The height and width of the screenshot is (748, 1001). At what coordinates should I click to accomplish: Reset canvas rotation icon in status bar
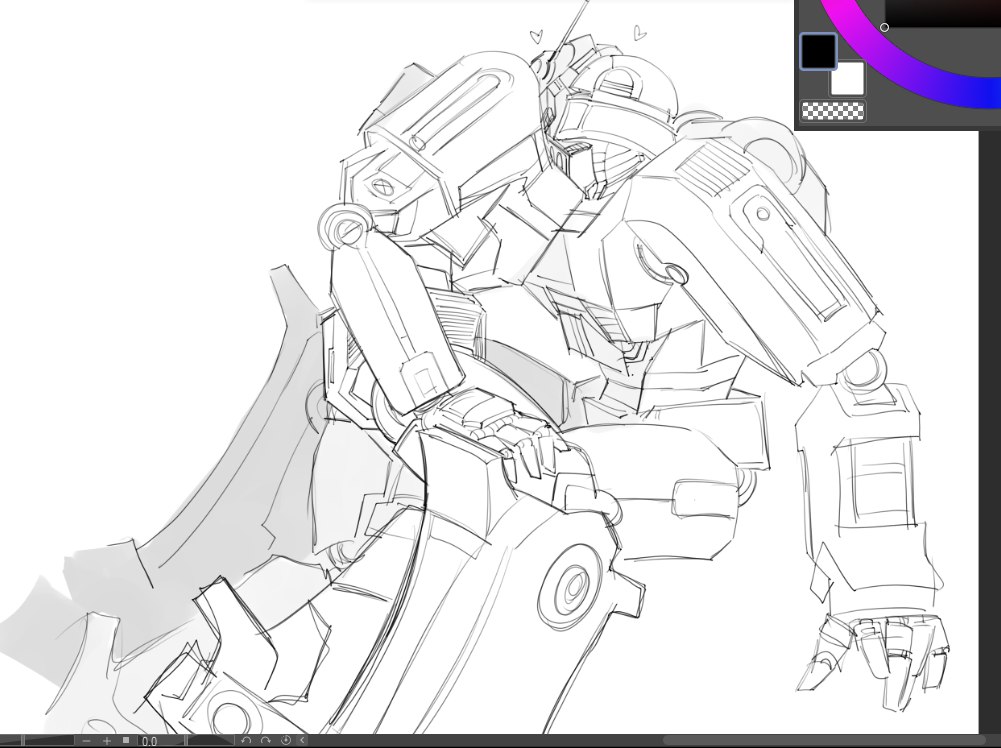pyautogui.click(x=286, y=740)
